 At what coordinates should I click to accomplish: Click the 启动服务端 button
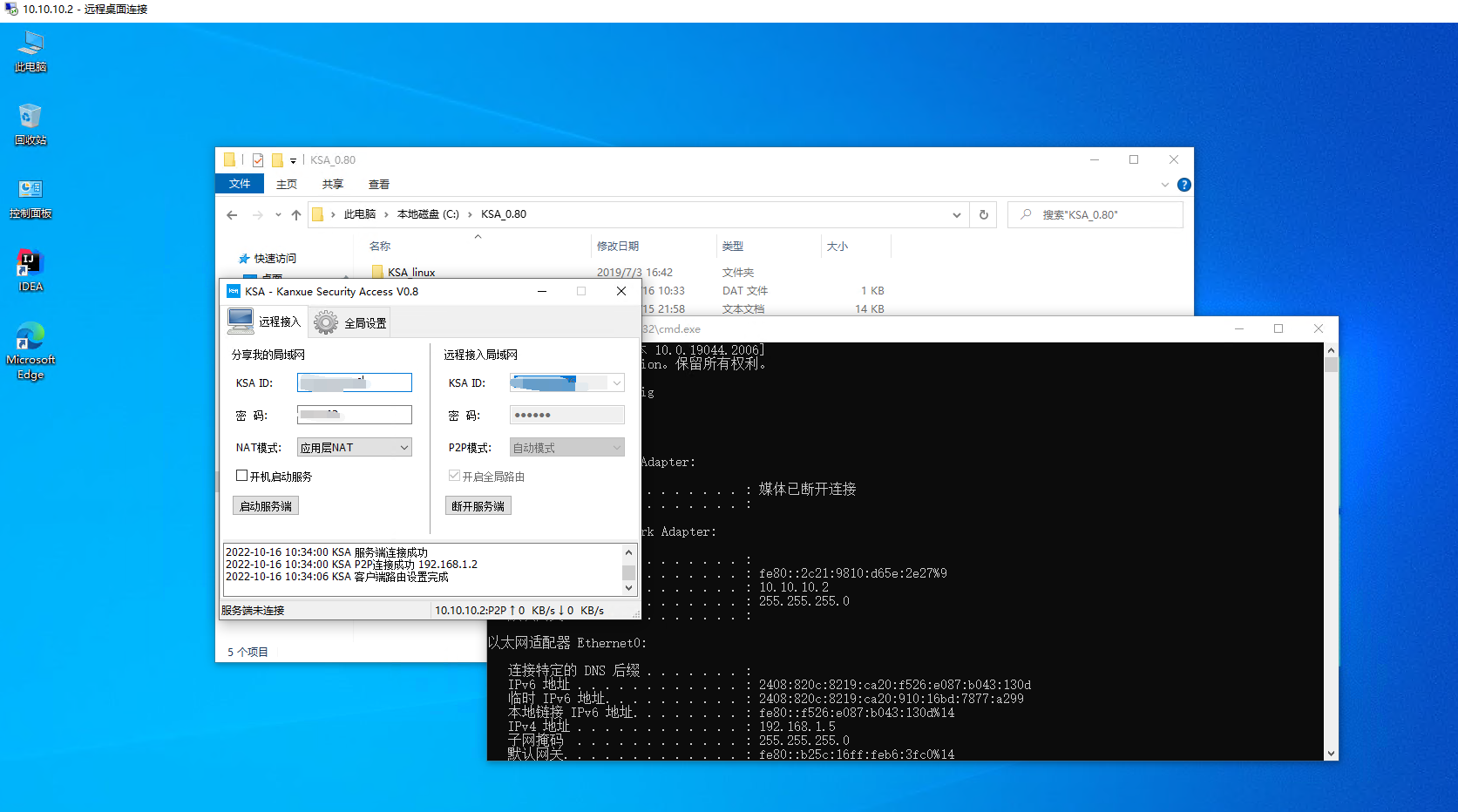pyautogui.click(x=266, y=506)
